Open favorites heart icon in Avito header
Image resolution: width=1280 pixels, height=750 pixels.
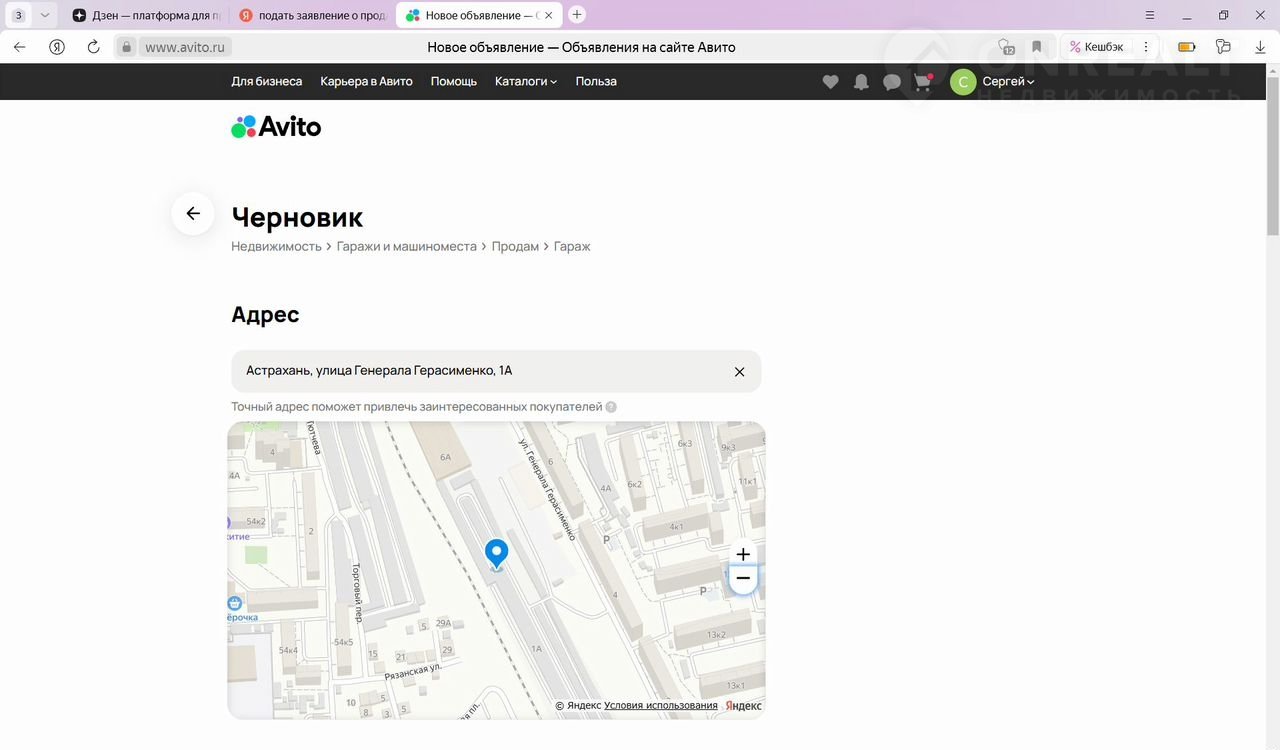tap(830, 82)
